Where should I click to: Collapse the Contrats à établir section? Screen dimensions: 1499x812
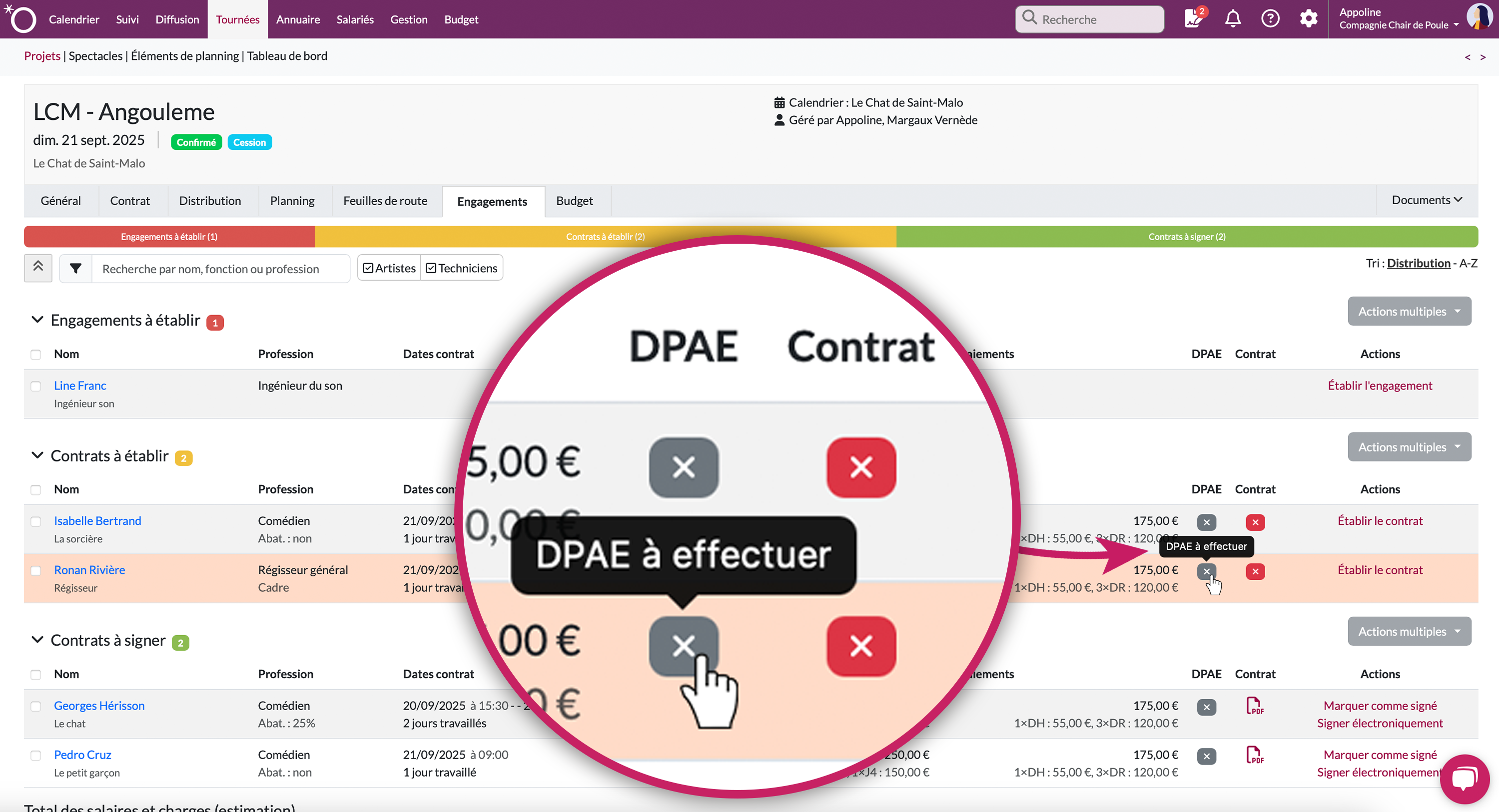[x=37, y=455]
